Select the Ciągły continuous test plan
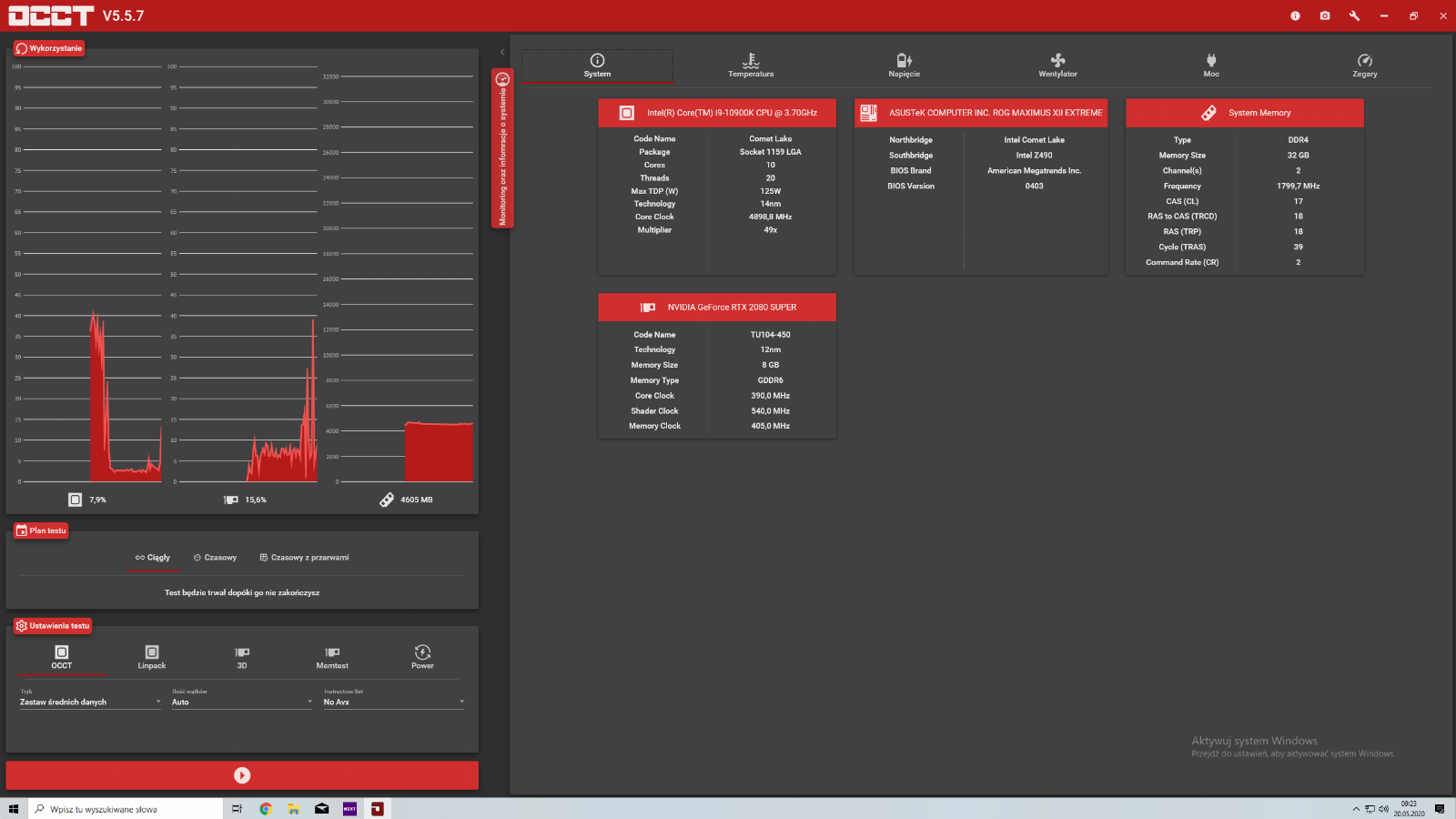This screenshot has width=1456, height=819. click(153, 558)
